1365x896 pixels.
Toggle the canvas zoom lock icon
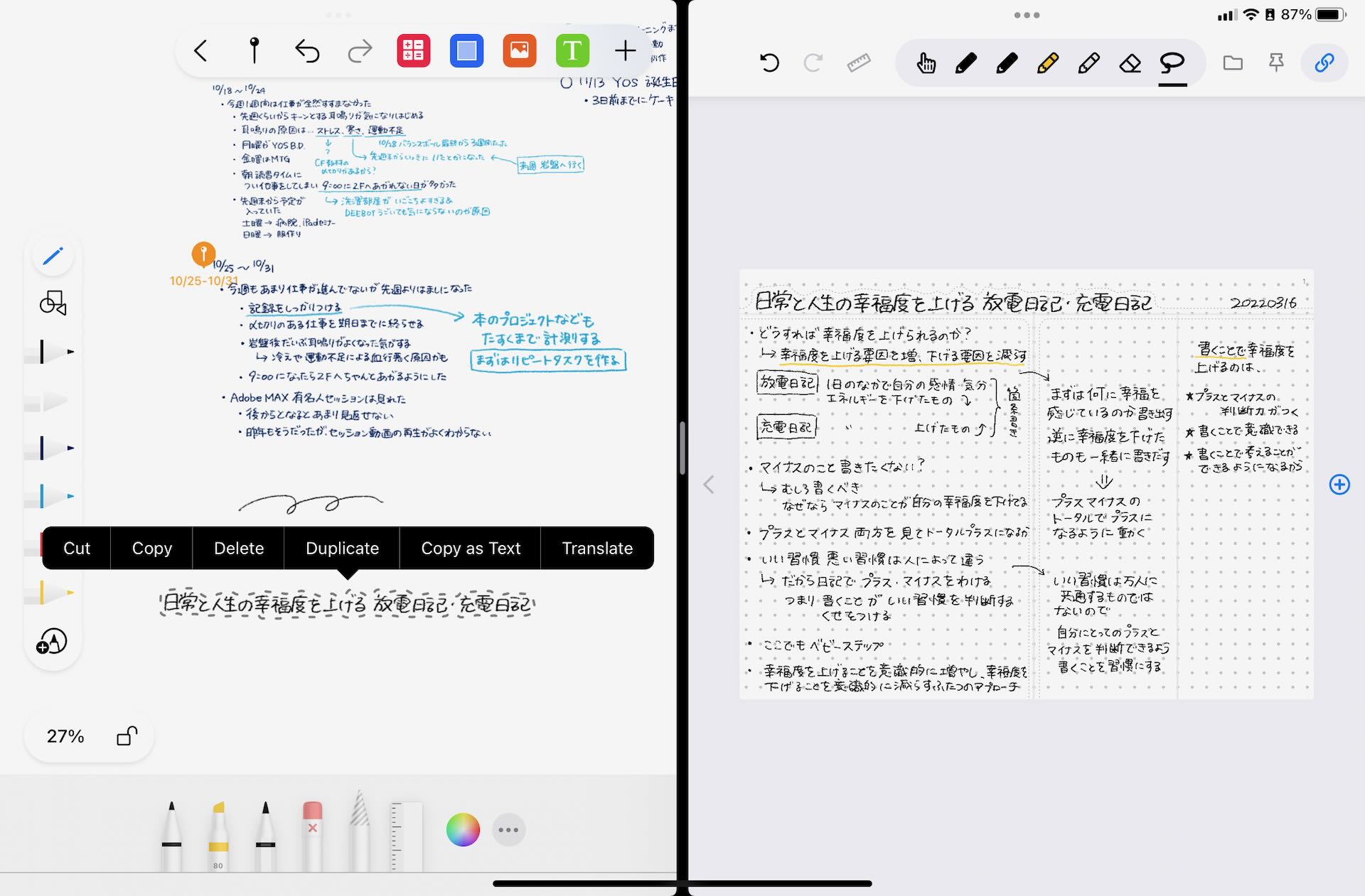[x=127, y=735]
